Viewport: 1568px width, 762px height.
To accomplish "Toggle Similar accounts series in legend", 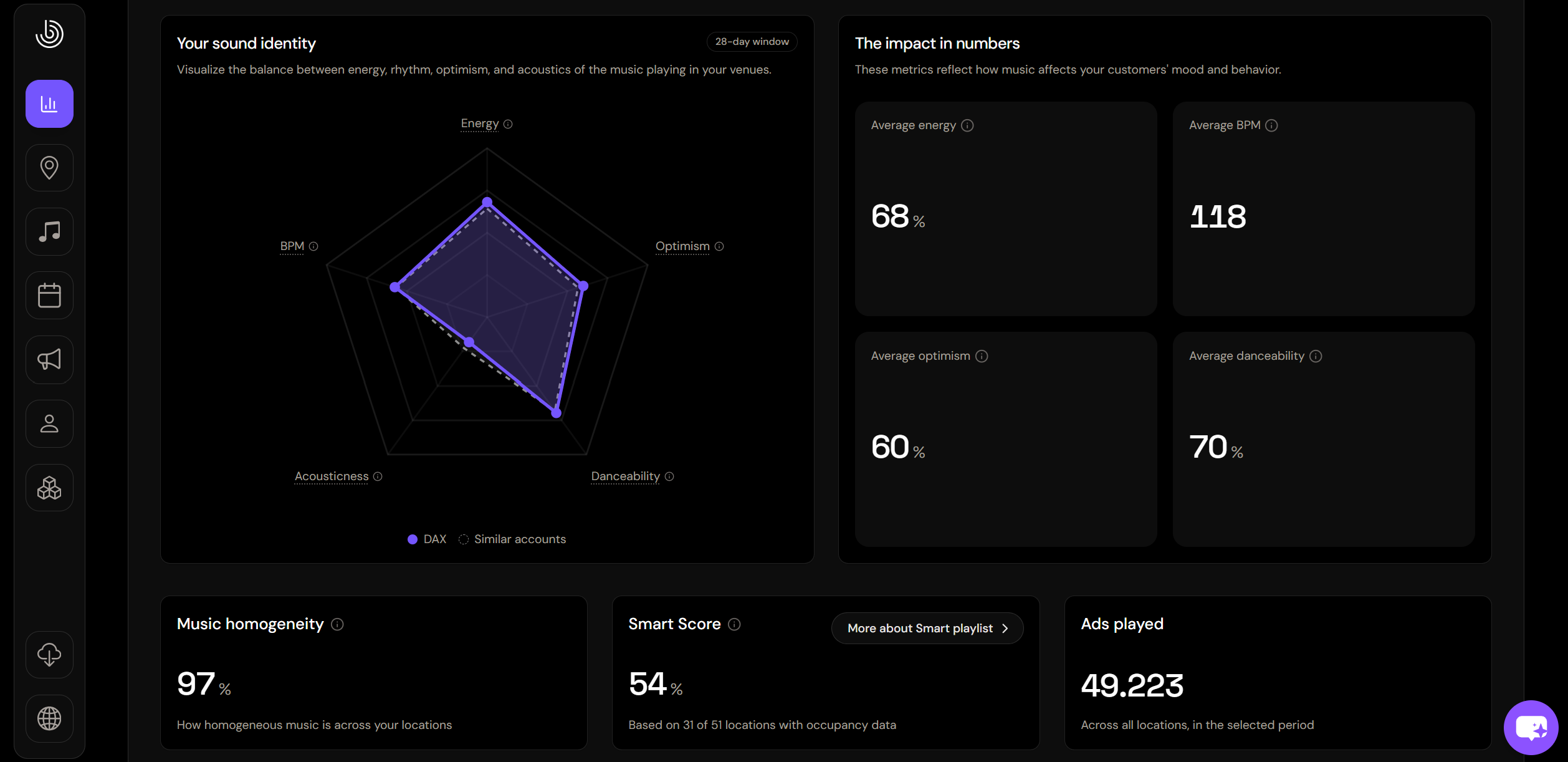I will (x=512, y=539).
